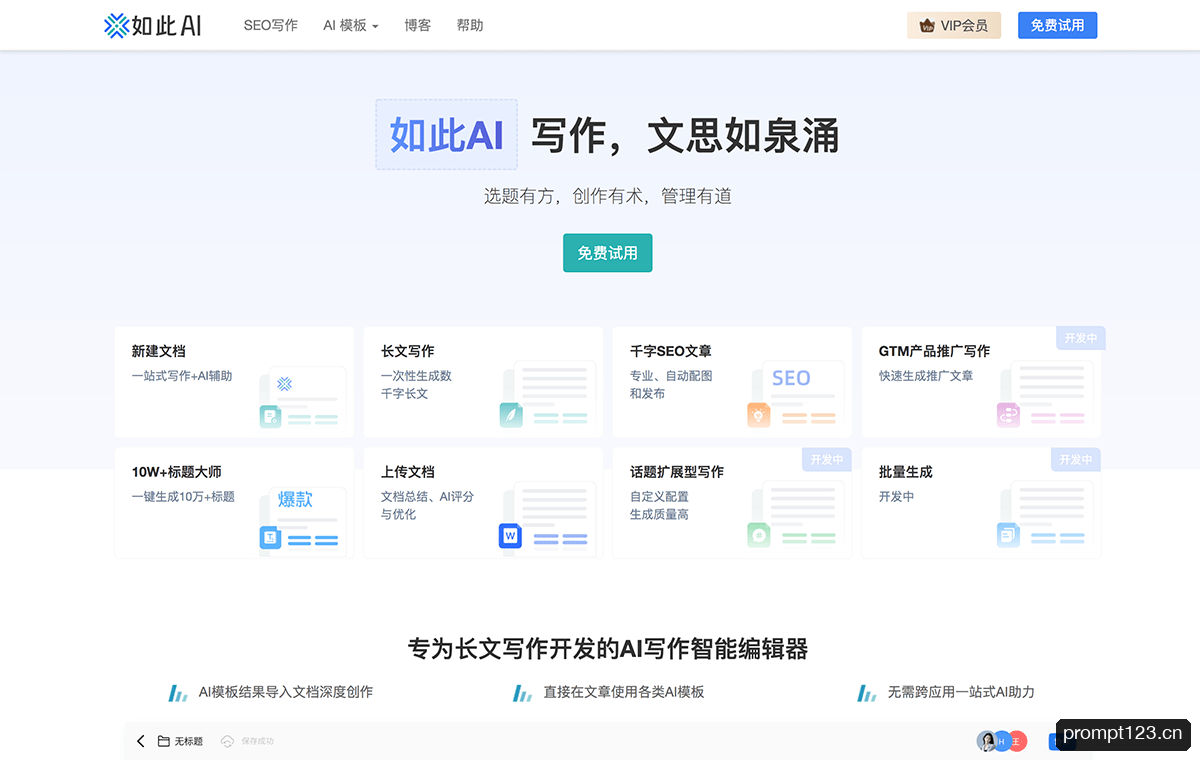Click the bar icon beside AI模板结果导入文档深度创作

click(x=179, y=692)
